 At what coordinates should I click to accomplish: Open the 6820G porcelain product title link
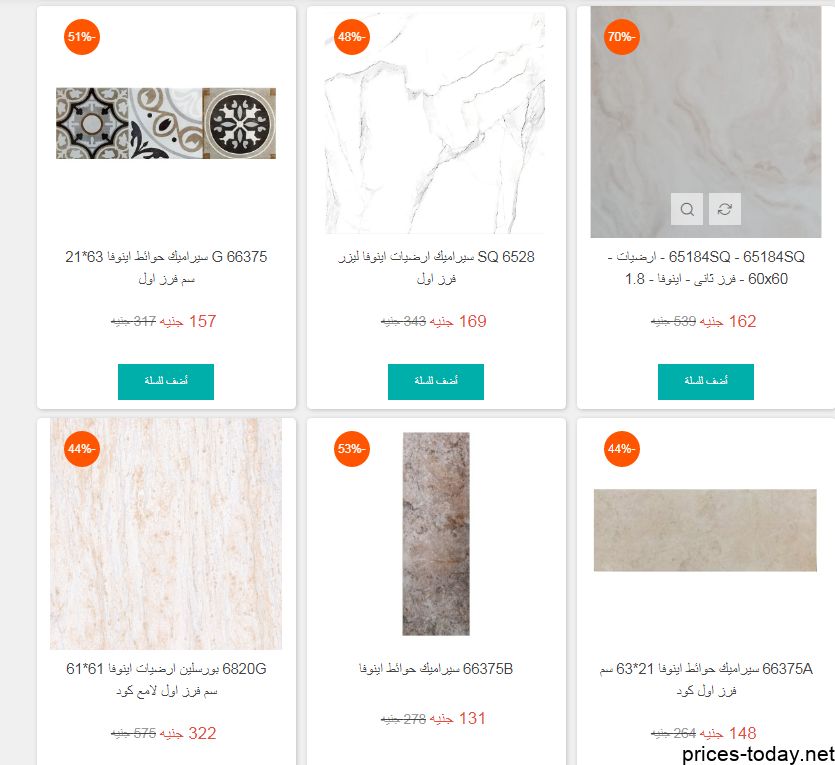(x=166, y=680)
